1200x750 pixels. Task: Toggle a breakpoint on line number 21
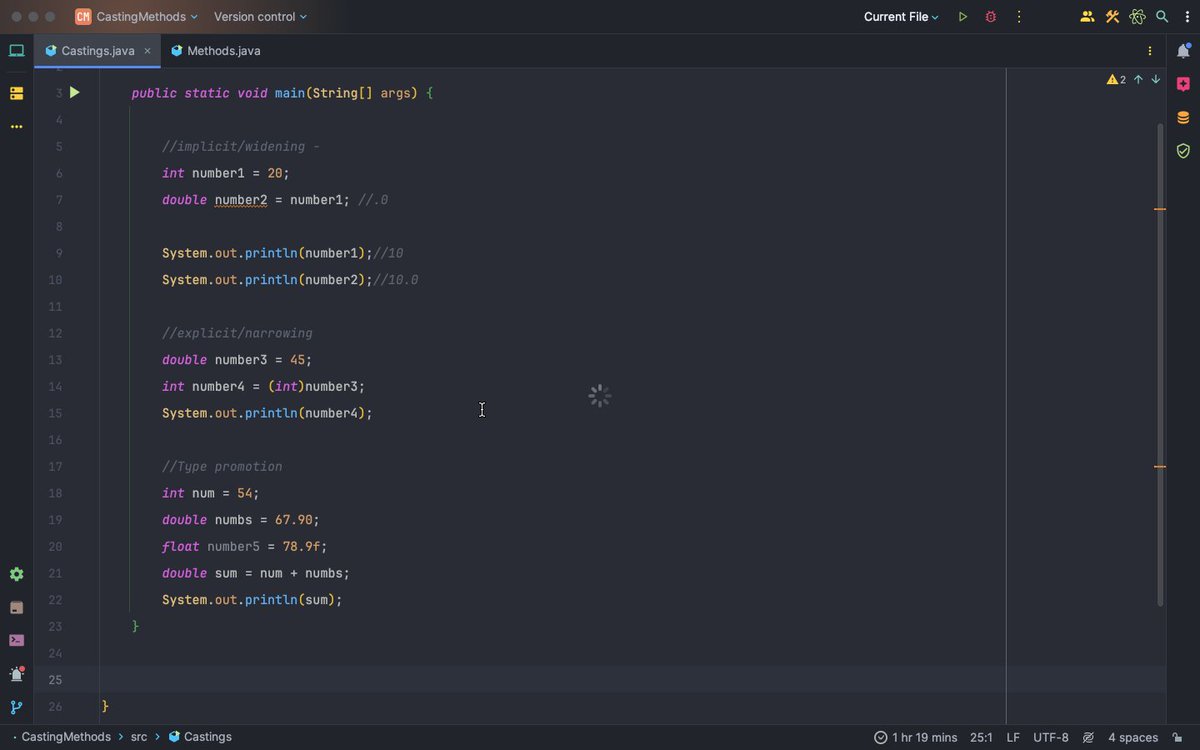(x=55, y=573)
